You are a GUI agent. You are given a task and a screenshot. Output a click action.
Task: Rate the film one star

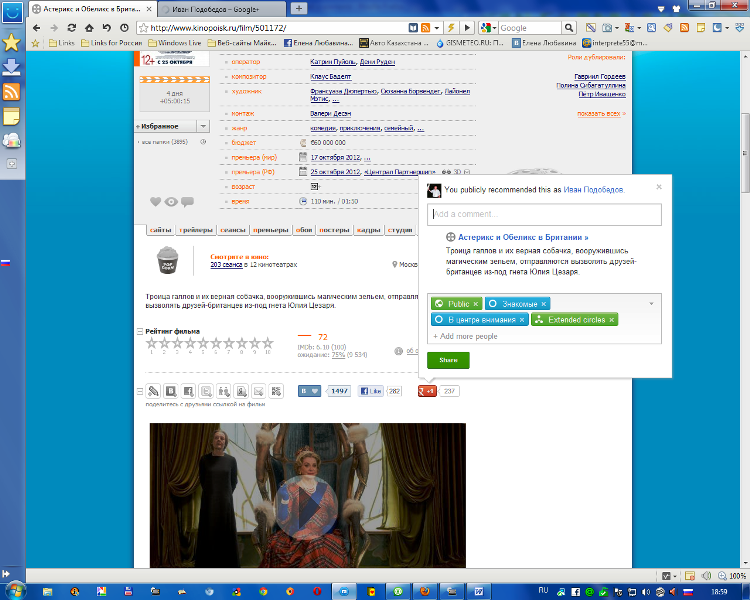click(152, 343)
